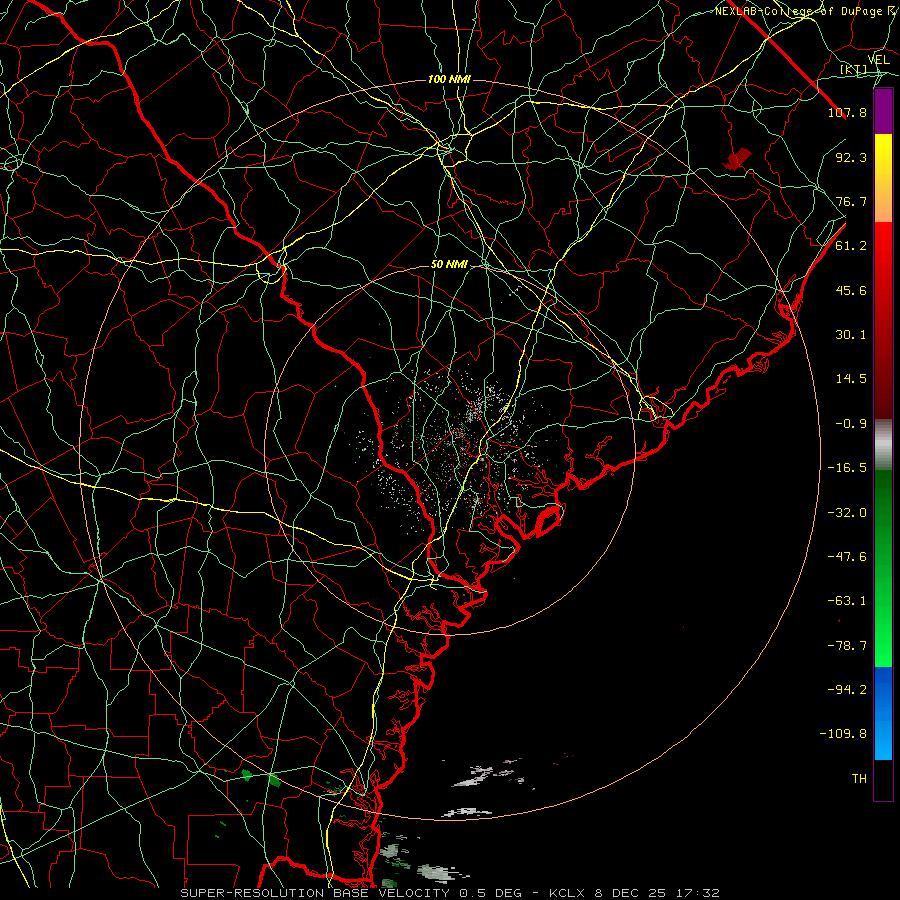The height and width of the screenshot is (900, 900).
Task: Click the VEL legend title
Action: click(x=878, y=60)
